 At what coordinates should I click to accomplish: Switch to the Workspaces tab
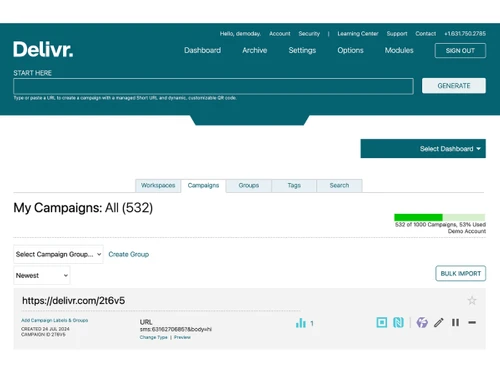(158, 186)
